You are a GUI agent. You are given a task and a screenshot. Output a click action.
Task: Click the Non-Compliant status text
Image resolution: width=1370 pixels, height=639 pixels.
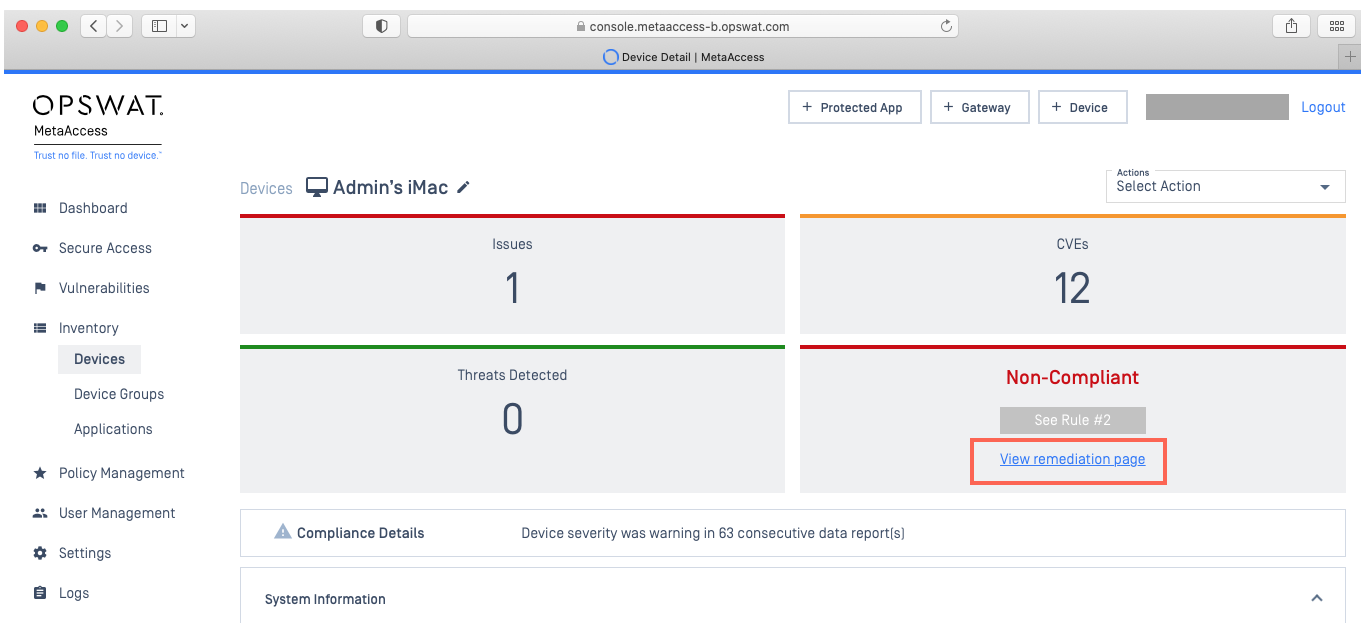click(1072, 377)
